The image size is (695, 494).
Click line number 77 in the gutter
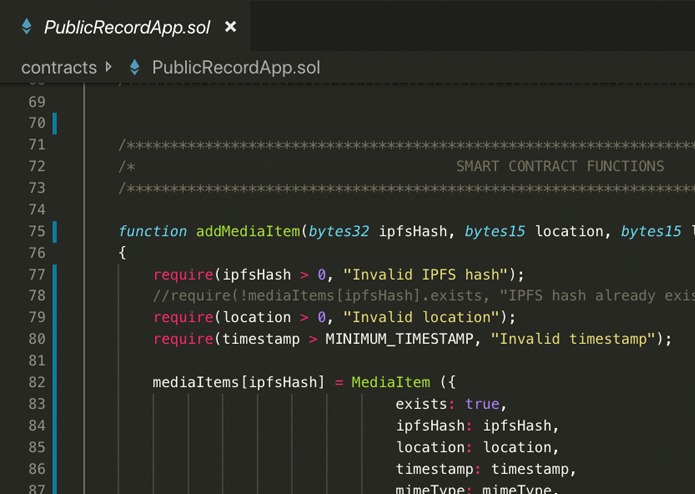(x=37, y=275)
